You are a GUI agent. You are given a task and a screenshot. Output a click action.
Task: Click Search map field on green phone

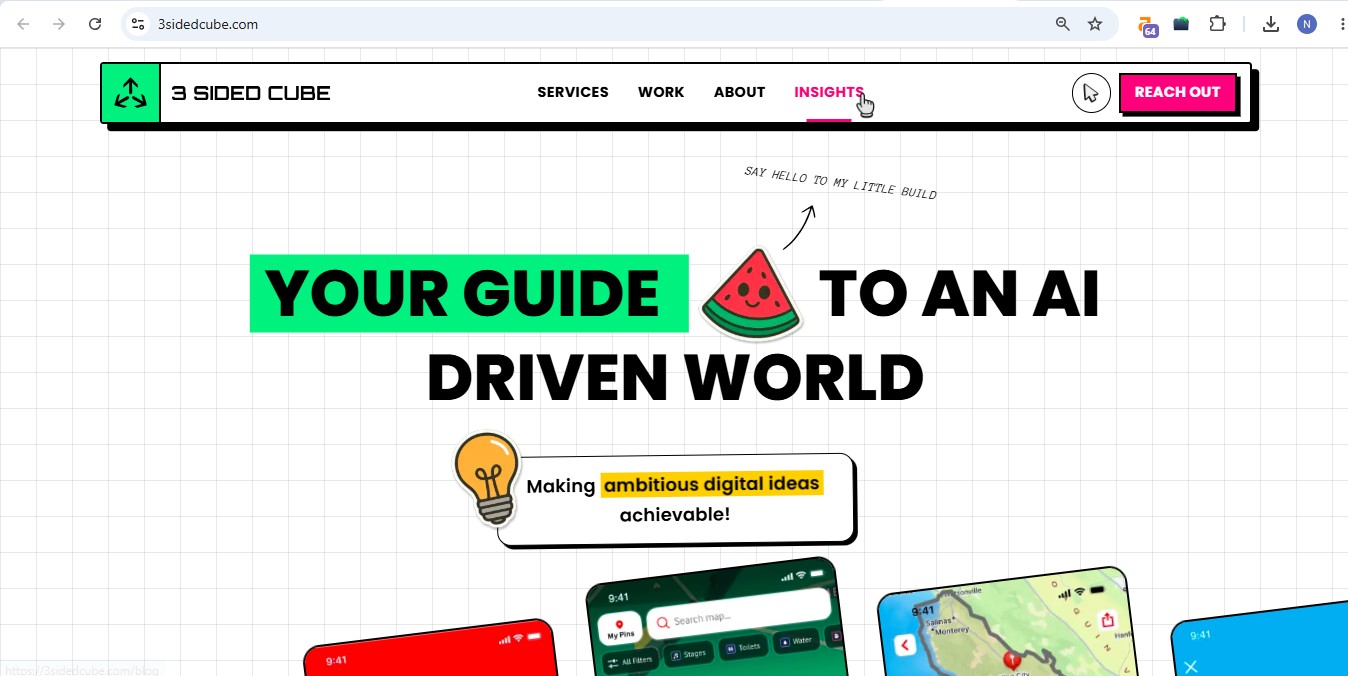[738, 616]
